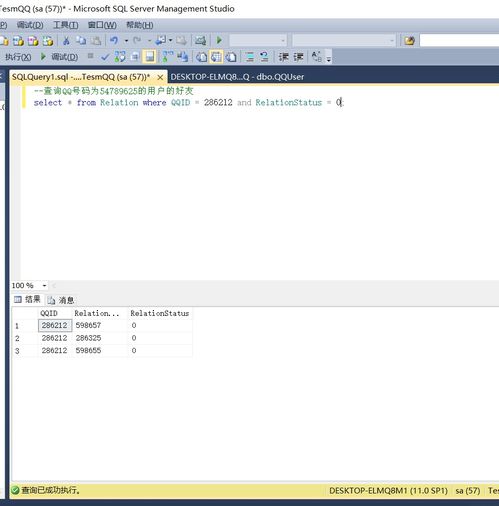
Task: Open the Redo history dropdown arrow
Action: coord(149,41)
